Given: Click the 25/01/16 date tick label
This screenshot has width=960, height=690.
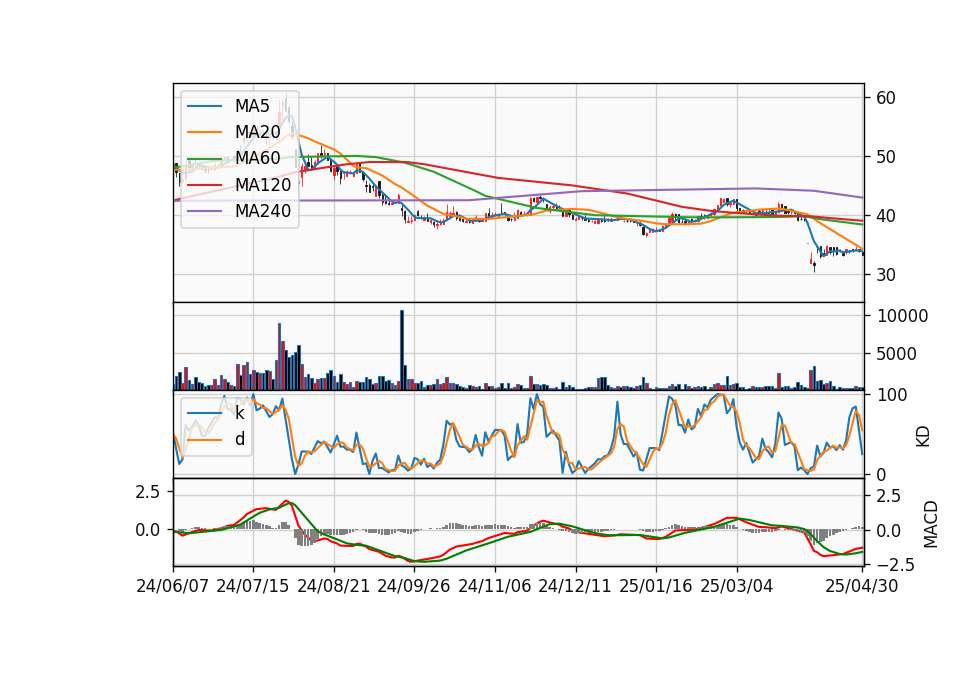Looking at the screenshot, I should [656, 586].
